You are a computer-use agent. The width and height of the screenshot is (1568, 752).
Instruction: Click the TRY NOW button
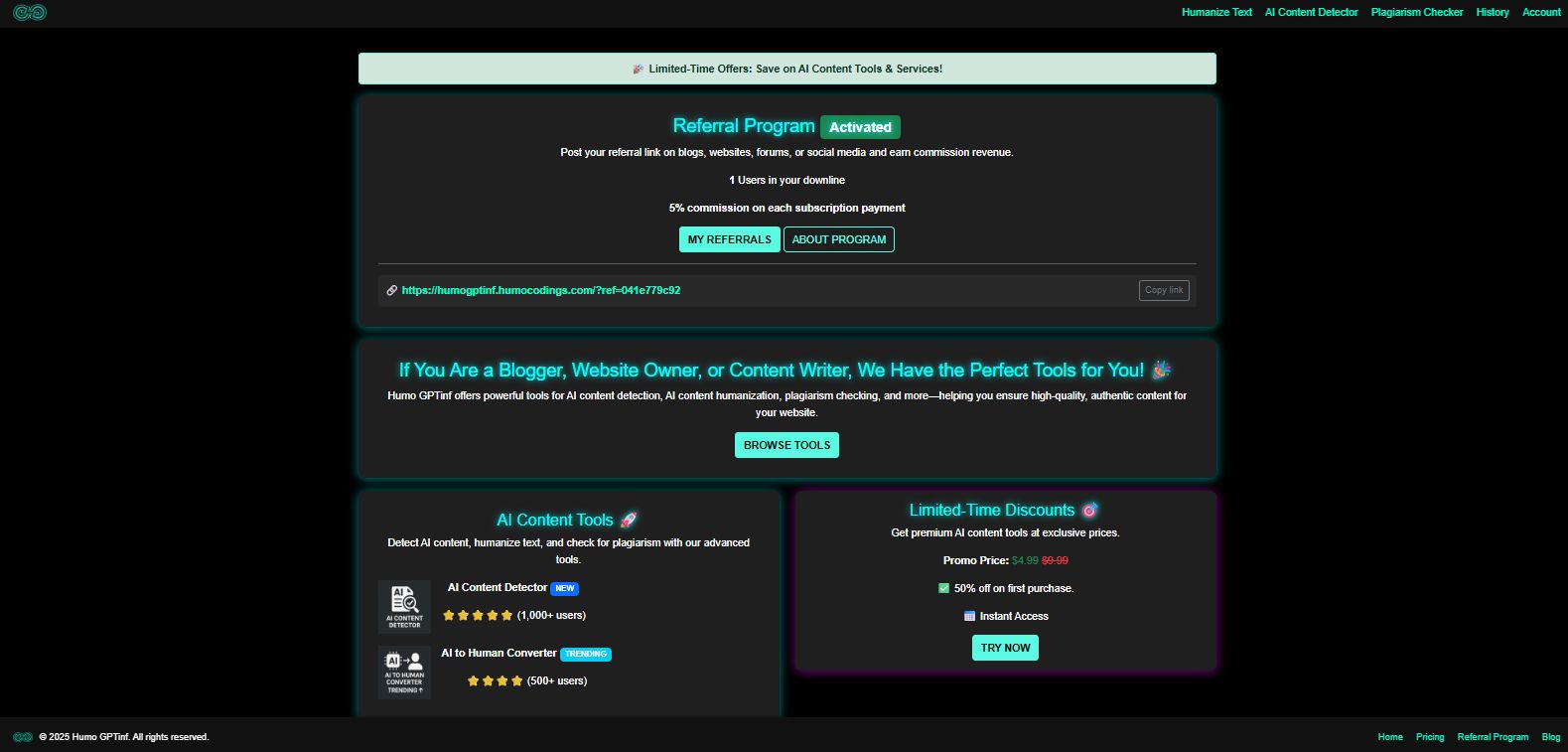coord(1005,648)
